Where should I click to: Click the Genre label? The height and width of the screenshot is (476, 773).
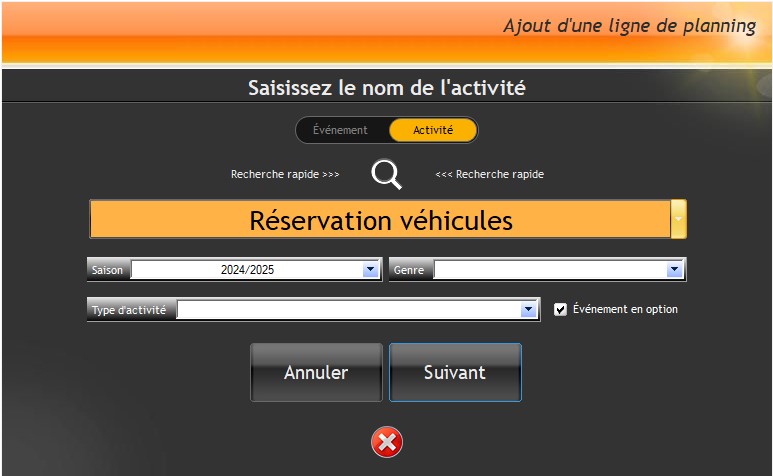[x=409, y=270]
